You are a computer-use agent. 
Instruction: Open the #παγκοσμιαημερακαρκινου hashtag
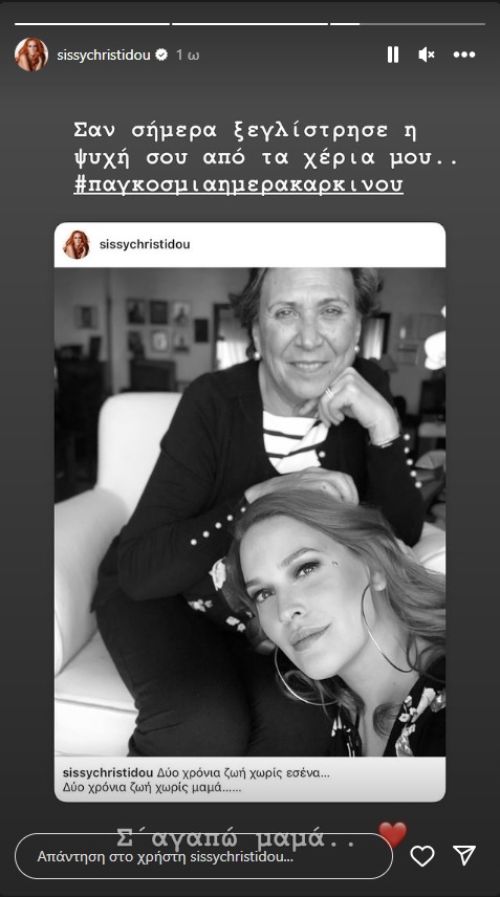(x=239, y=185)
